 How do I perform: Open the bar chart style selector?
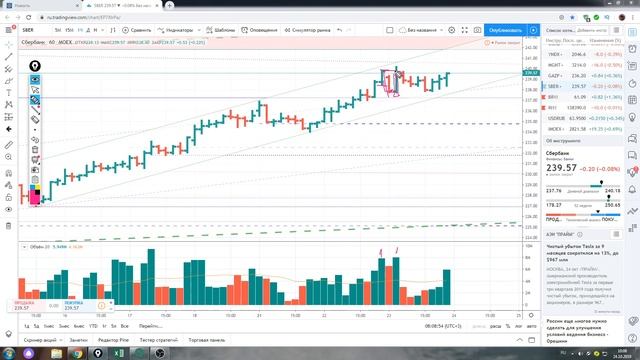tap(113, 30)
